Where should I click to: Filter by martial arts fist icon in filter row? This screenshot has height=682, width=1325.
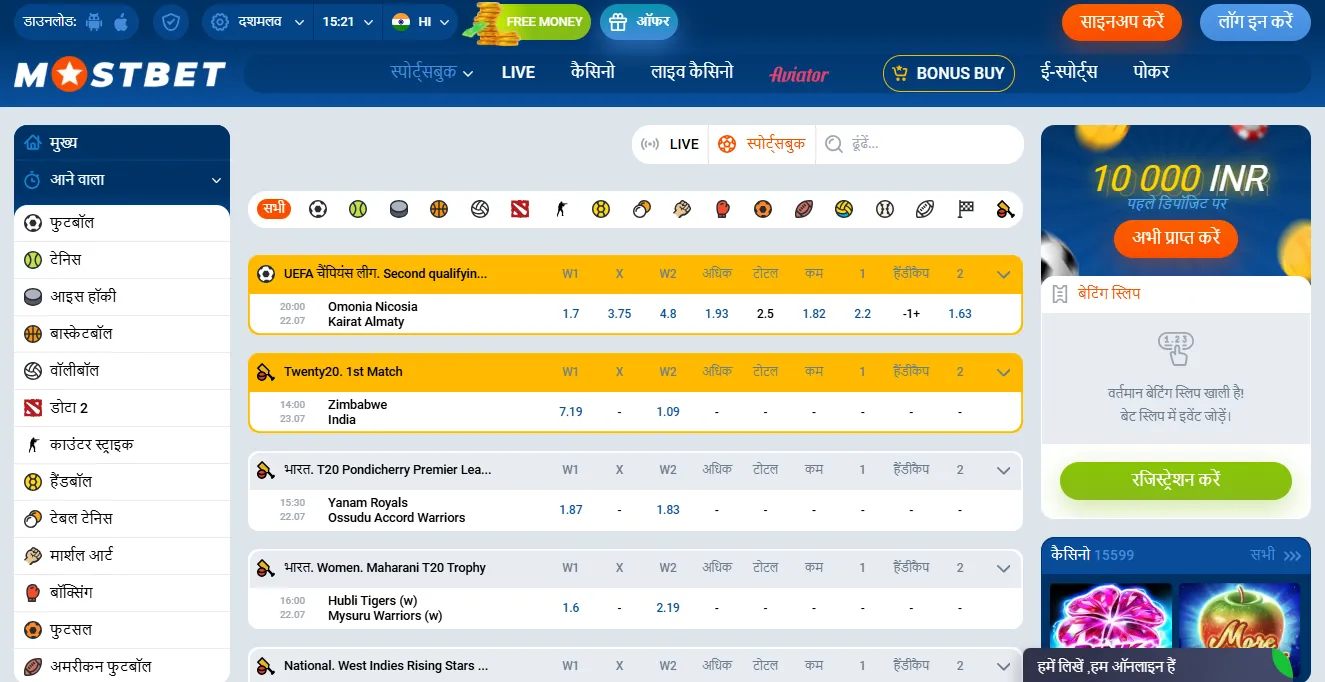[x=682, y=209]
